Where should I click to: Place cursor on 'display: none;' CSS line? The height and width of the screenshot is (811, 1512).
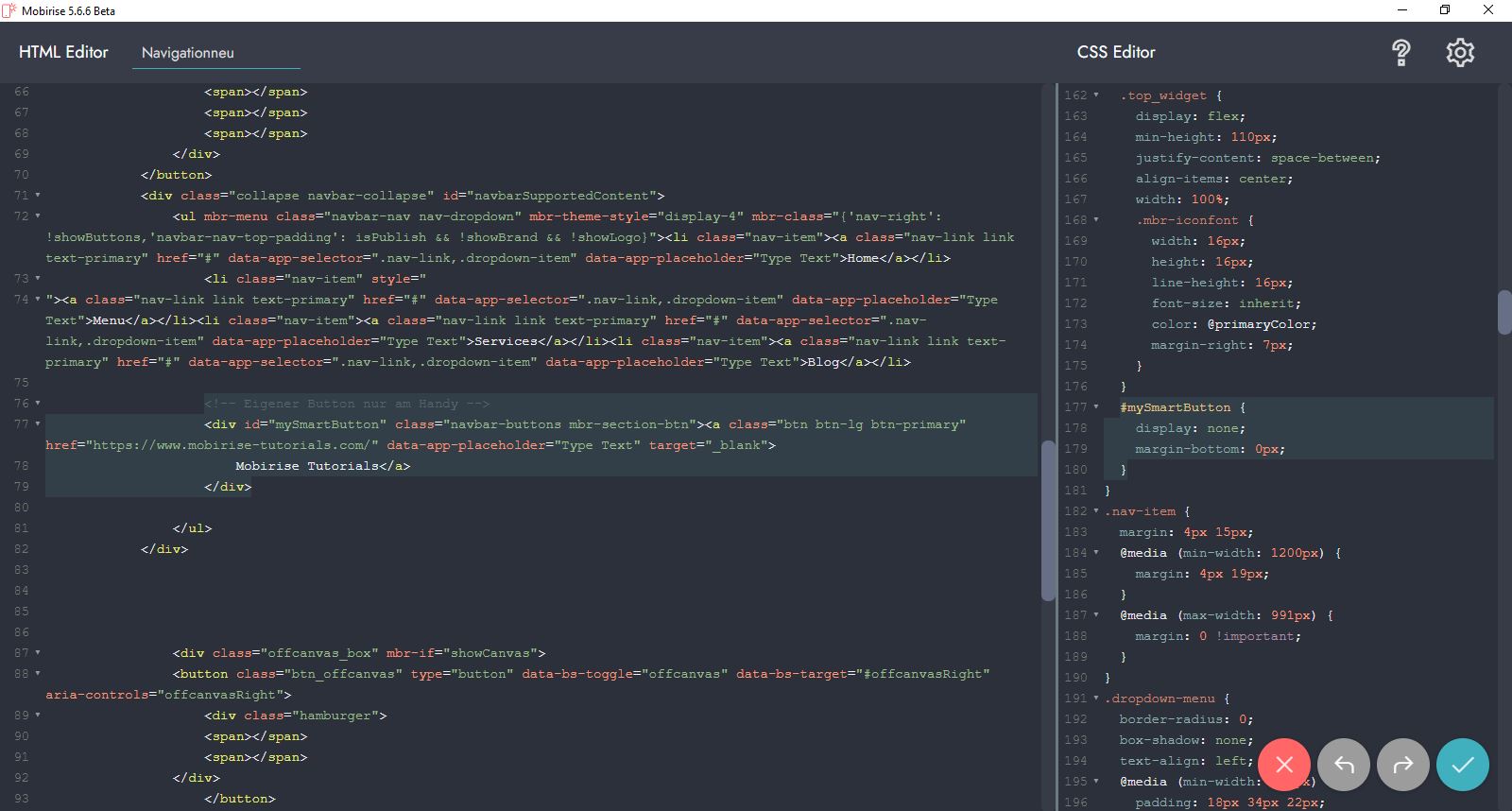click(1190, 428)
